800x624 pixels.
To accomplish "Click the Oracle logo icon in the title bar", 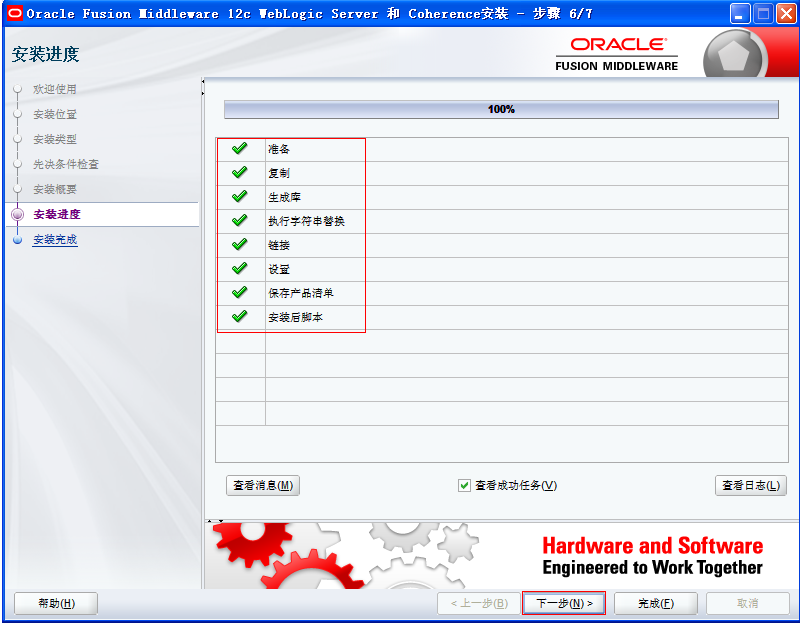I will coord(14,13).
